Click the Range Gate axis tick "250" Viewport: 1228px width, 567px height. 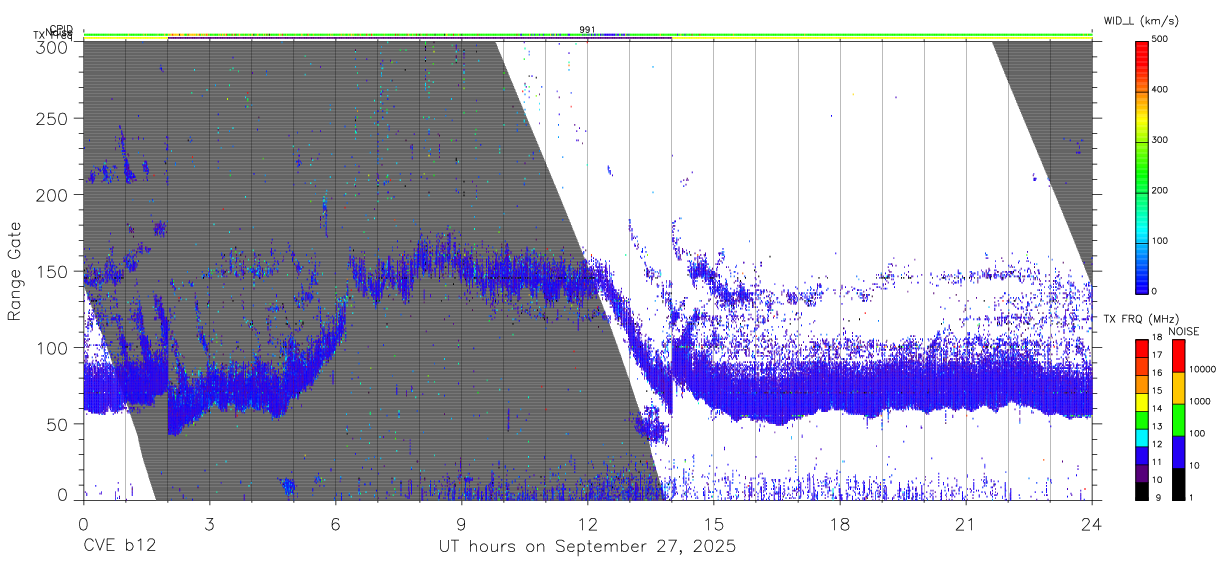coord(53,119)
